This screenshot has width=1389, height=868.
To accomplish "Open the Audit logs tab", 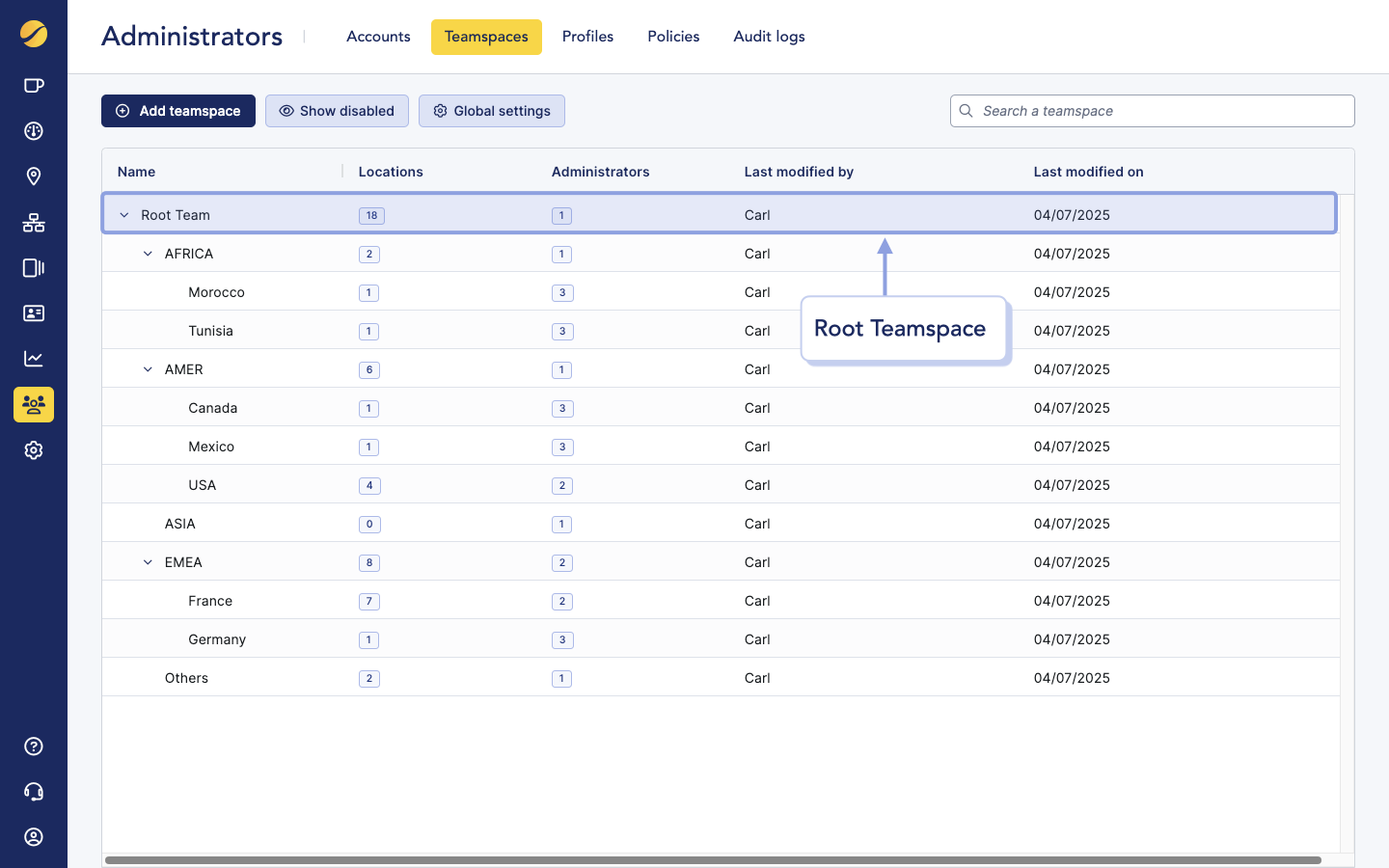I will [769, 36].
